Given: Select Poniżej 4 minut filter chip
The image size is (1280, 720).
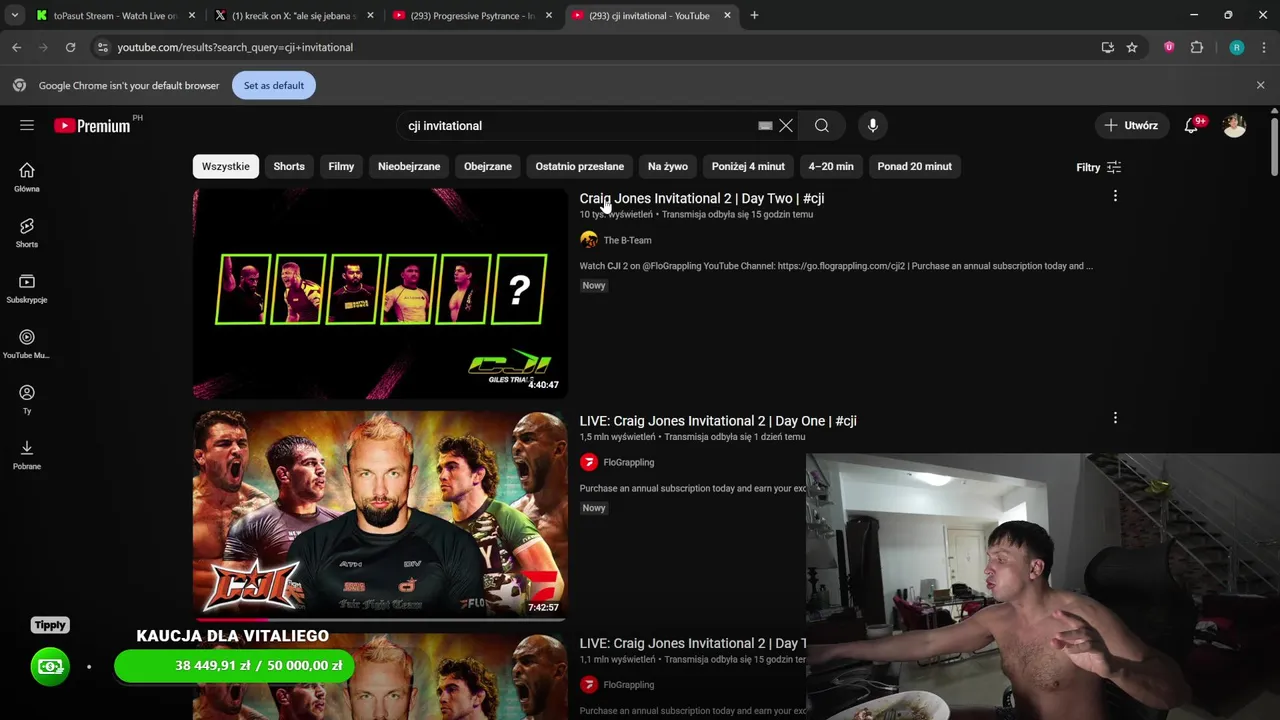Looking at the screenshot, I should (748, 166).
